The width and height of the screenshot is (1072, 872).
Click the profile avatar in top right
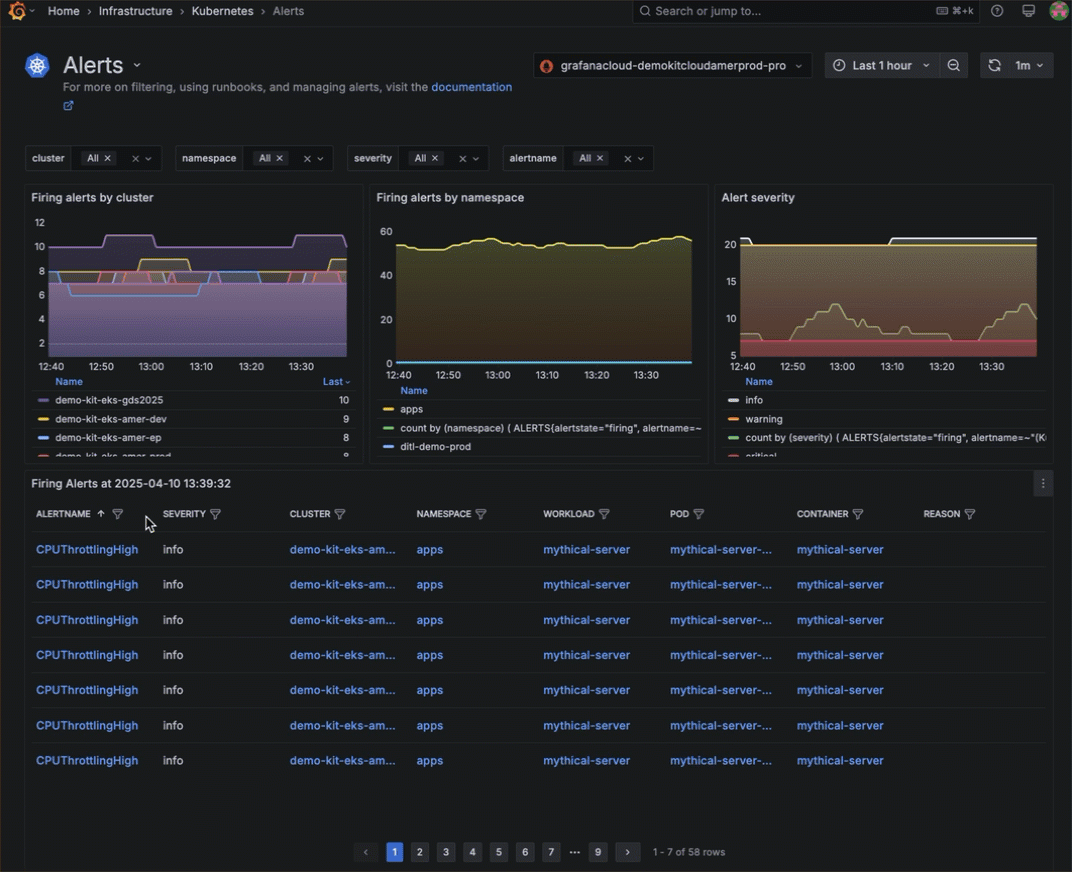coord(1058,11)
